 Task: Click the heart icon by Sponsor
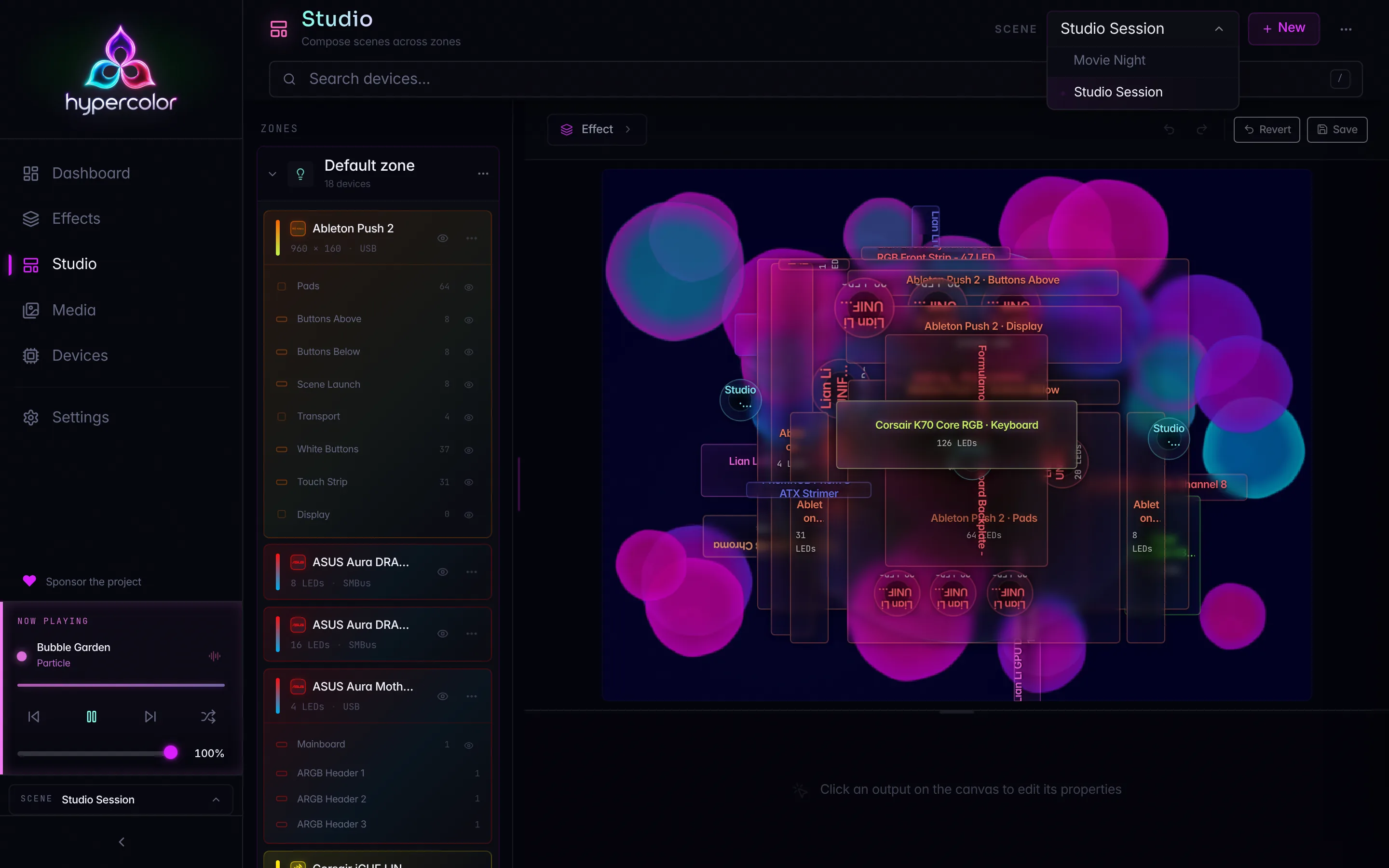29,581
